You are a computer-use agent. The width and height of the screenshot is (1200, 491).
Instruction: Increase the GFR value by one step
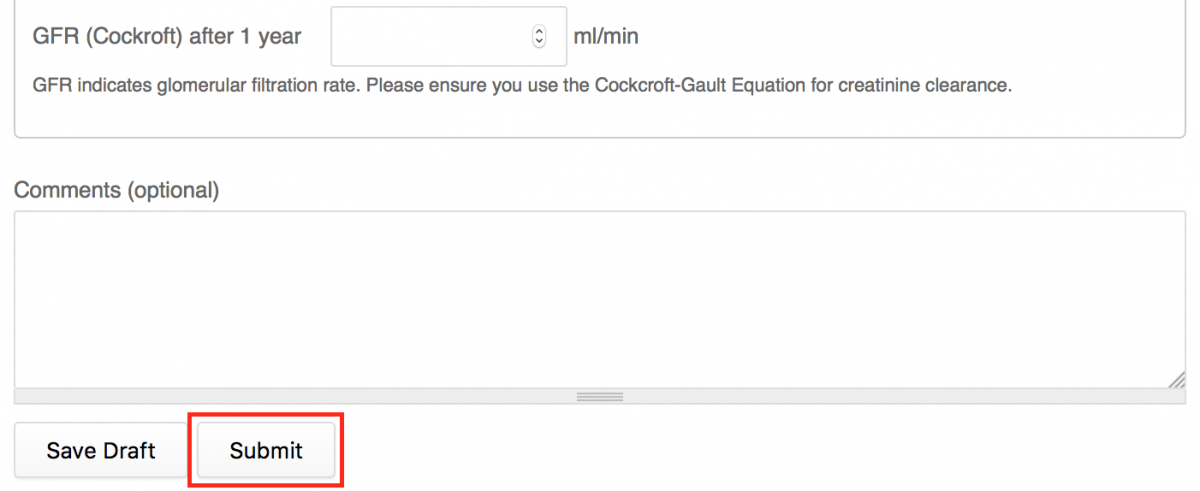click(x=540, y=31)
